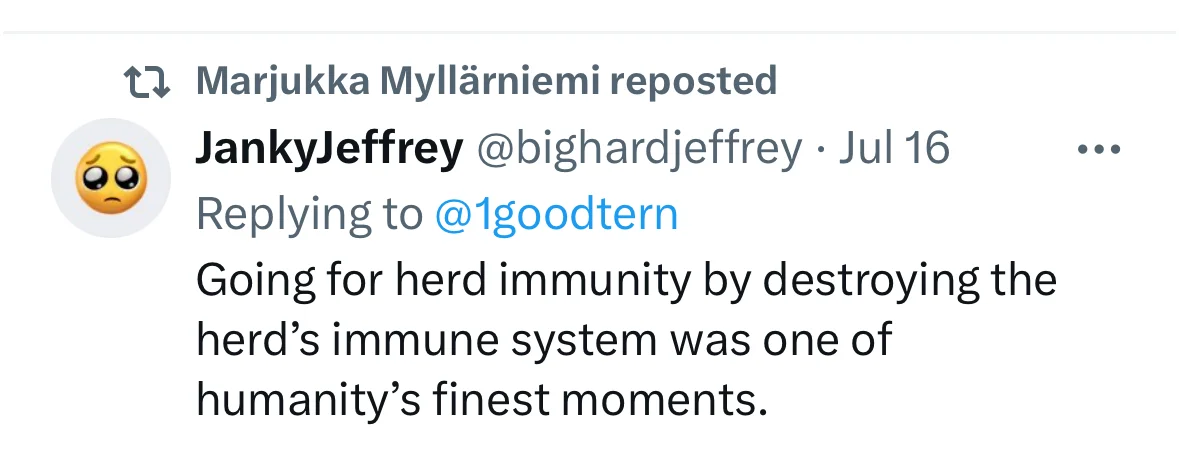The height and width of the screenshot is (473, 1179).
Task: Click the "Replying to" text
Action: 309,214
